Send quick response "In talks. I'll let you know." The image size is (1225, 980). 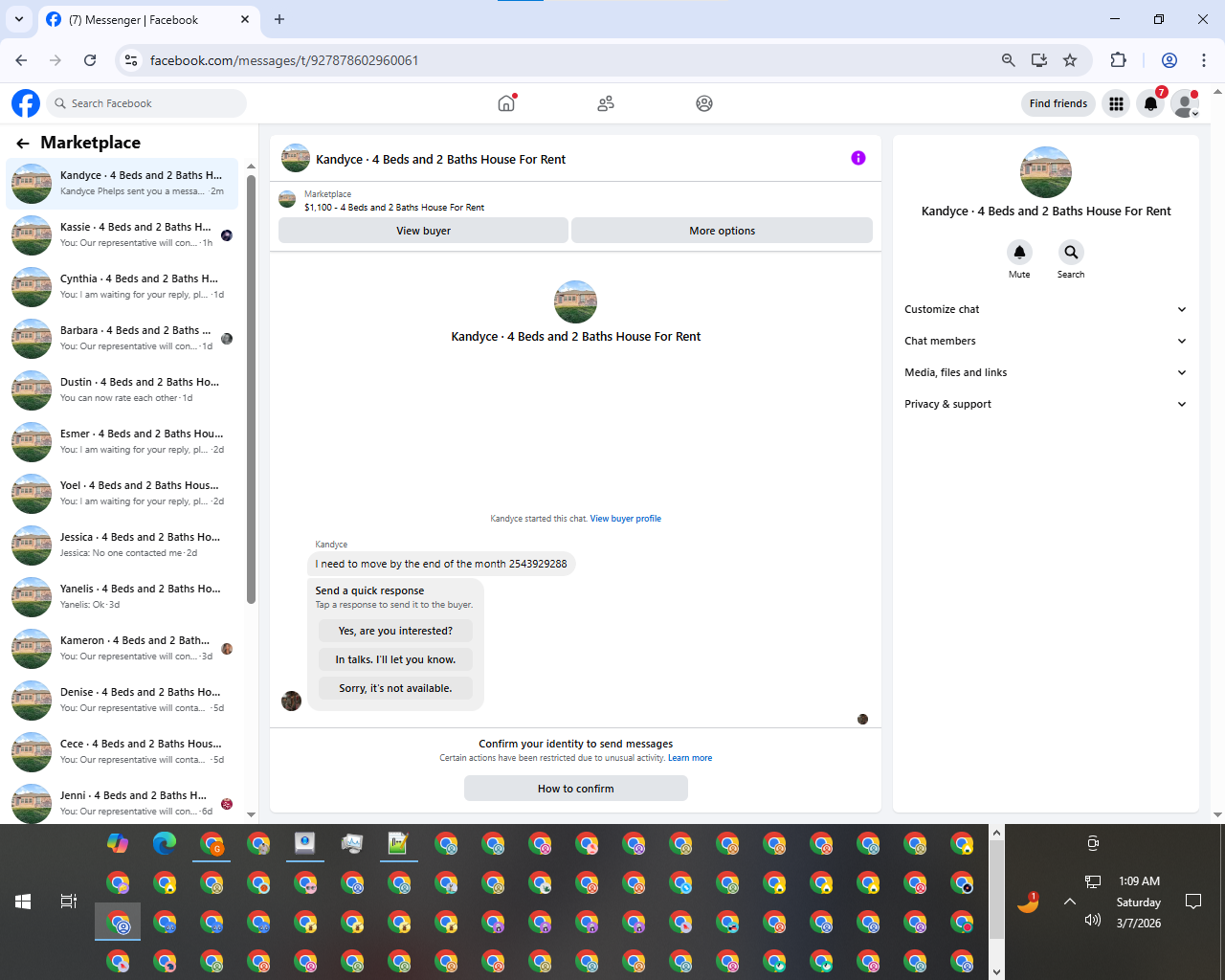pyautogui.click(x=395, y=659)
